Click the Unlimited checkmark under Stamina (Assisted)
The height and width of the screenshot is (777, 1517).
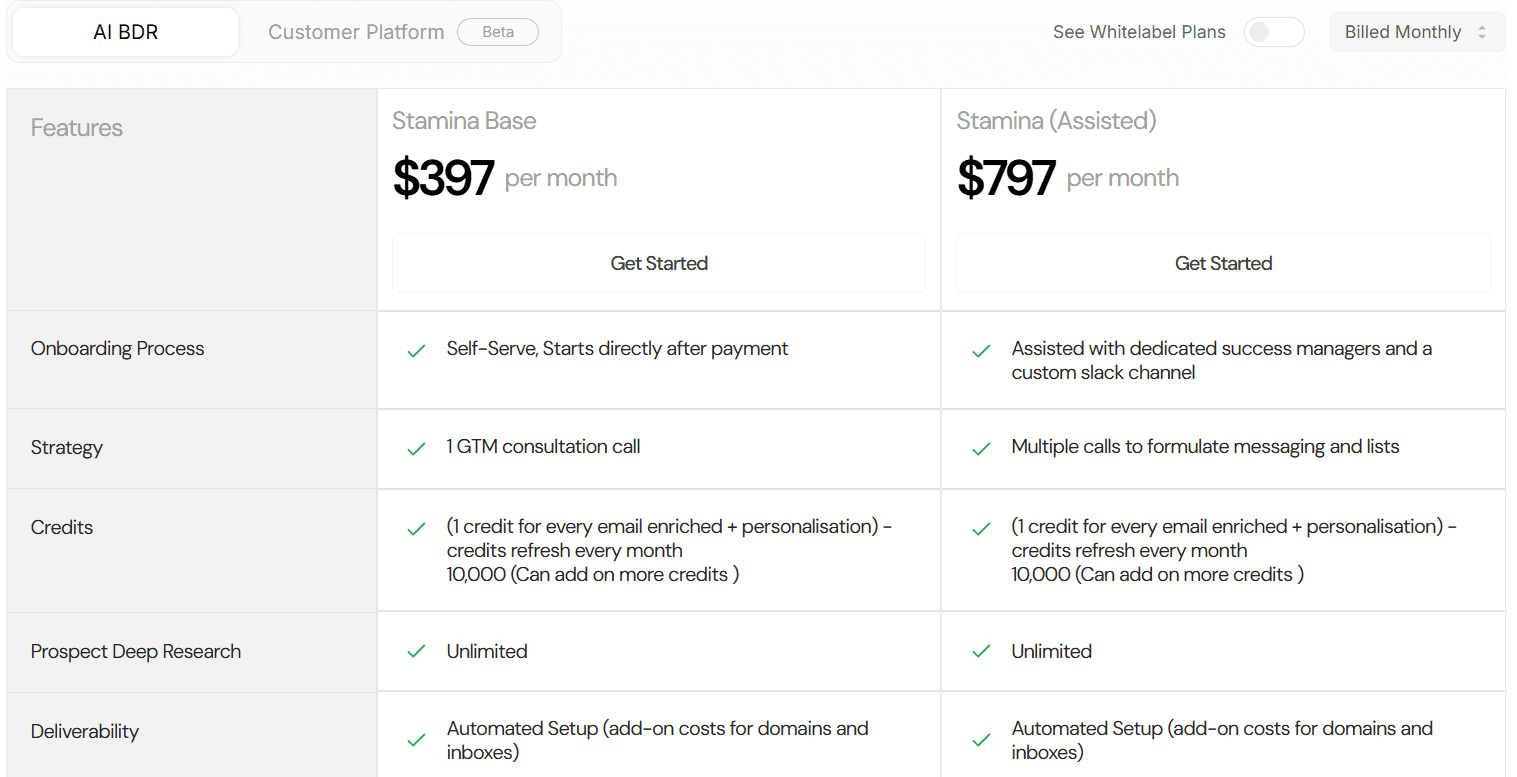point(981,651)
